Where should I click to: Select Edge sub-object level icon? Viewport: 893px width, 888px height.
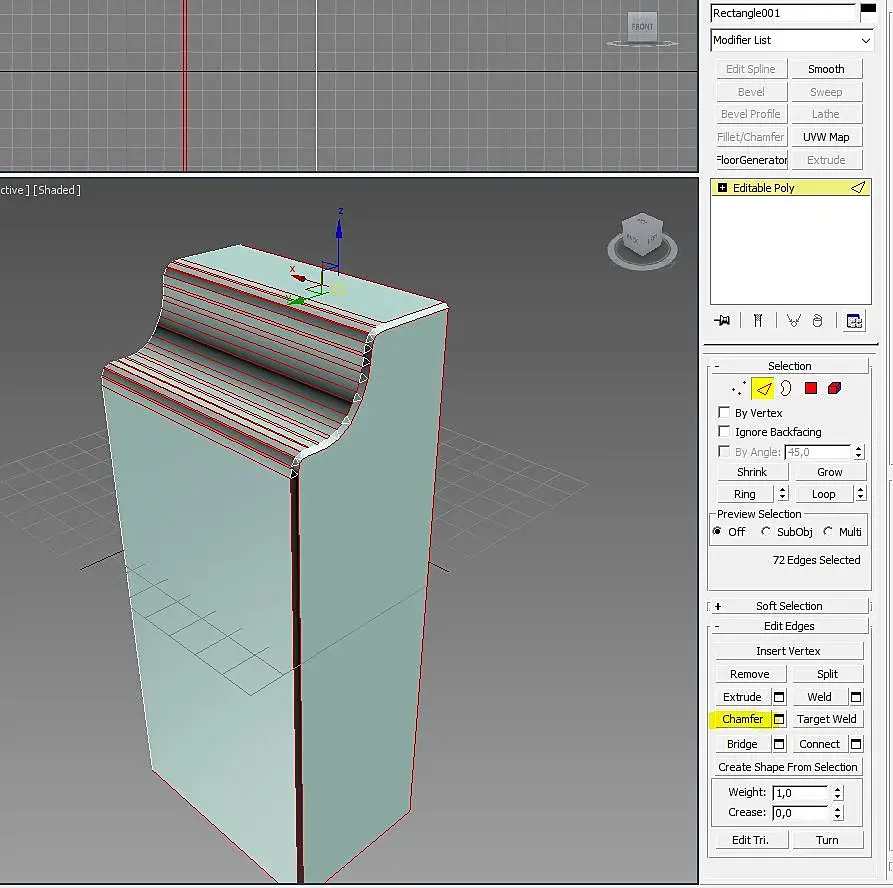click(x=763, y=389)
